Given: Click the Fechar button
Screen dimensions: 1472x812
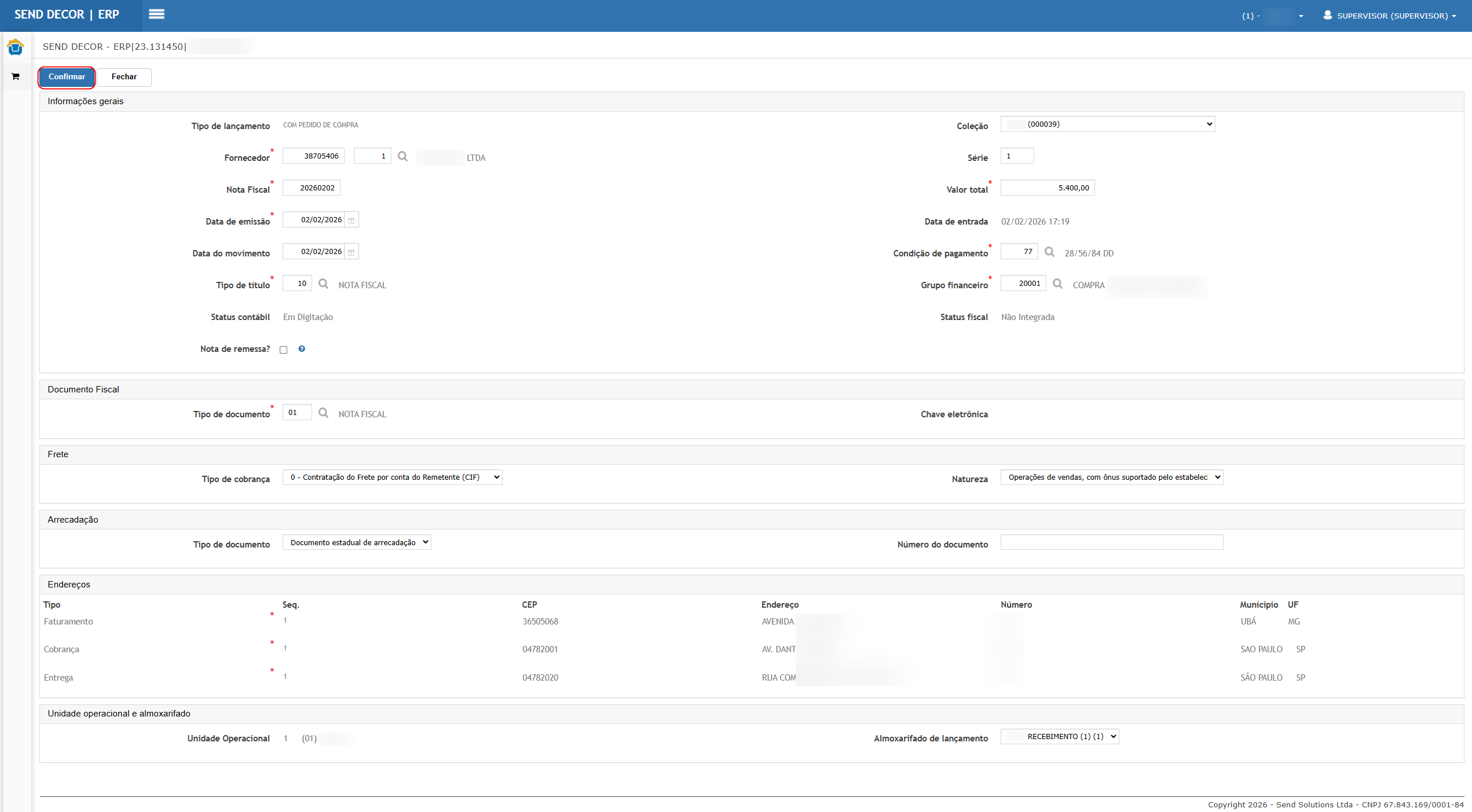Looking at the screenshot, I should click(x=124, y=77).
